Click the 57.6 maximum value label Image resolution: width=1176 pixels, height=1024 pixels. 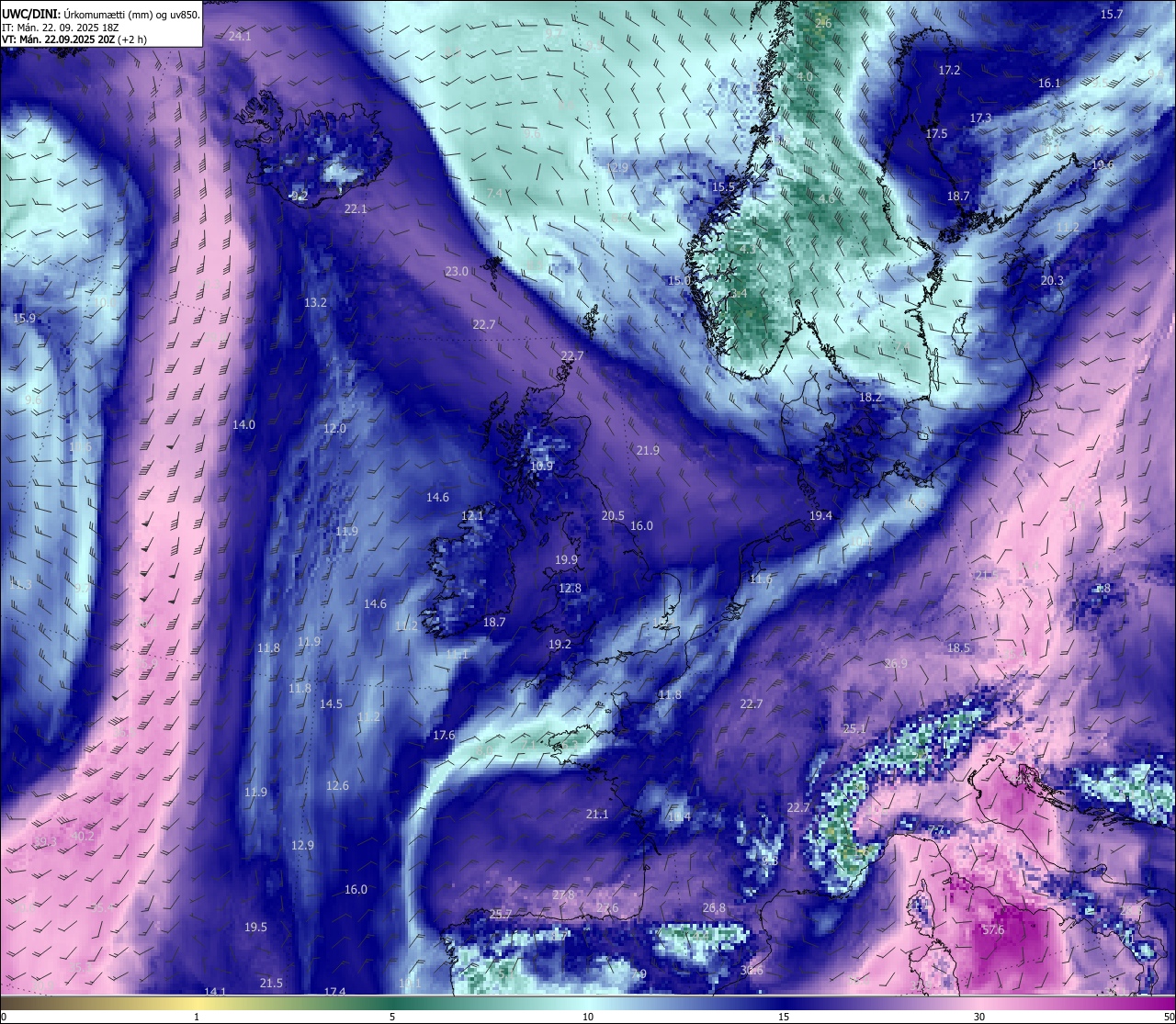[993, 930]
